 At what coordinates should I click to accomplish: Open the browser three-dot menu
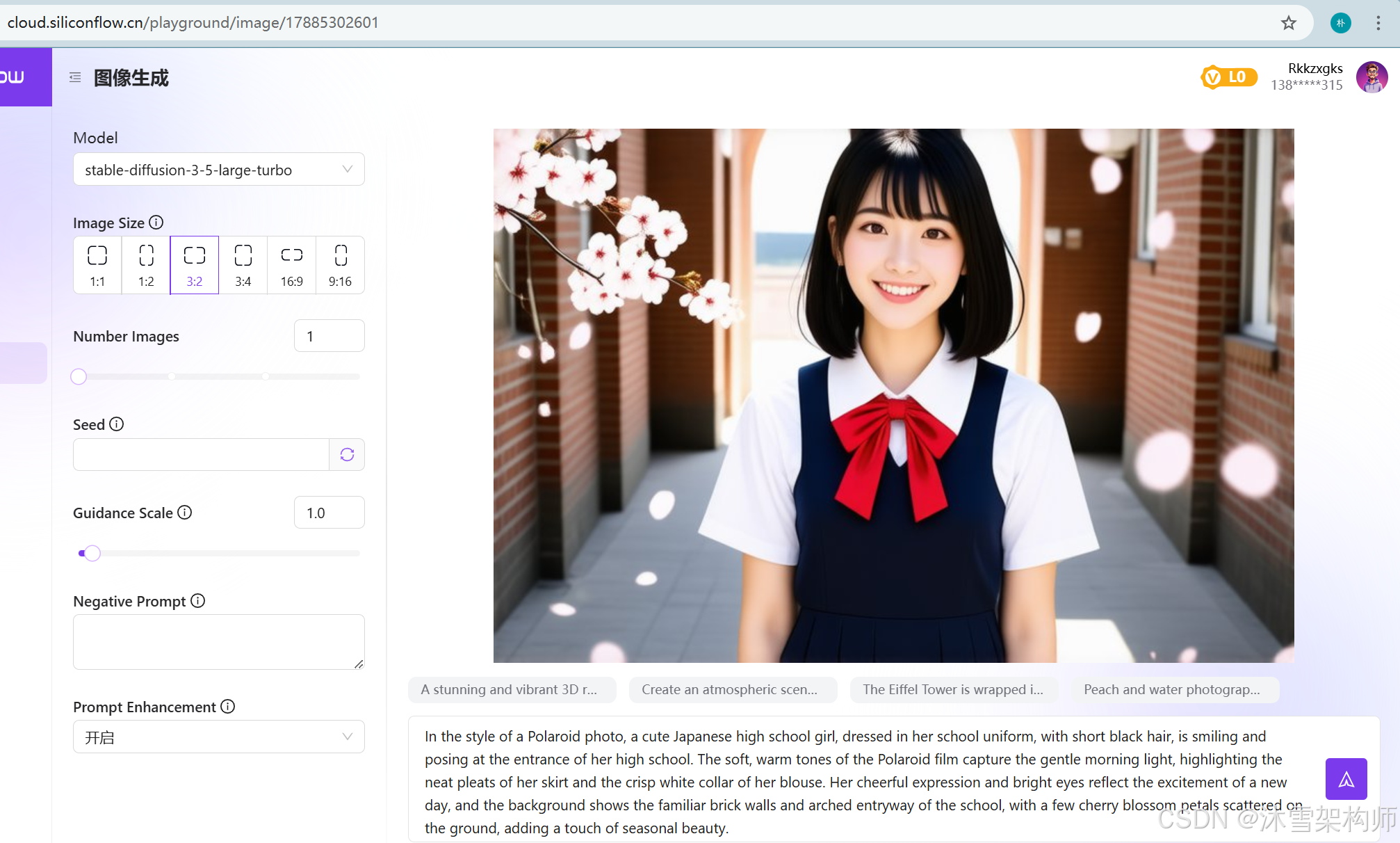pos(1378,23)
